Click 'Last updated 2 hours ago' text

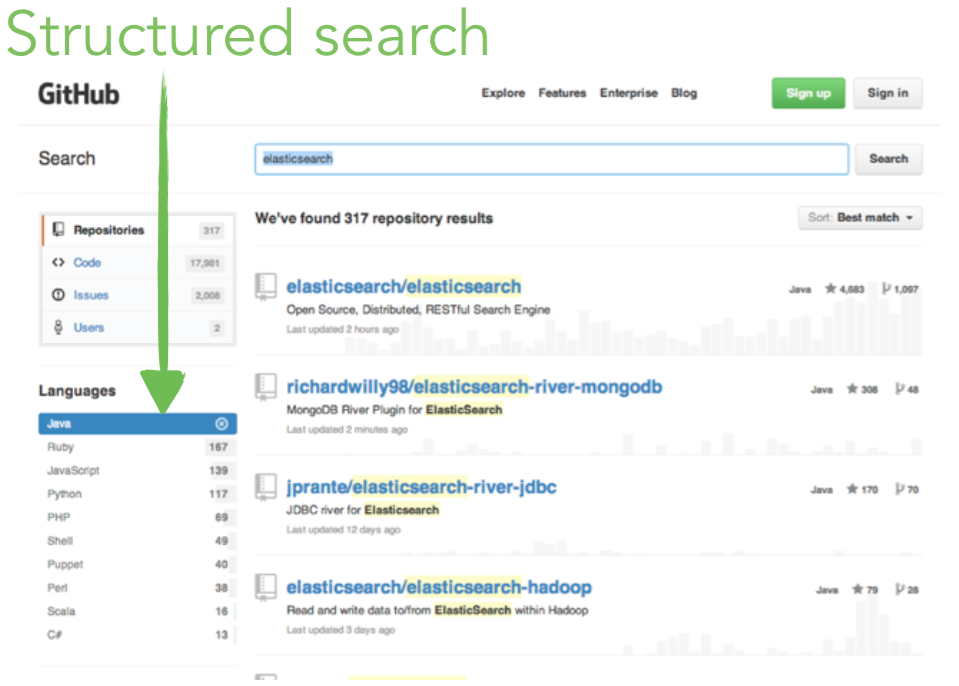coord(342,329)
